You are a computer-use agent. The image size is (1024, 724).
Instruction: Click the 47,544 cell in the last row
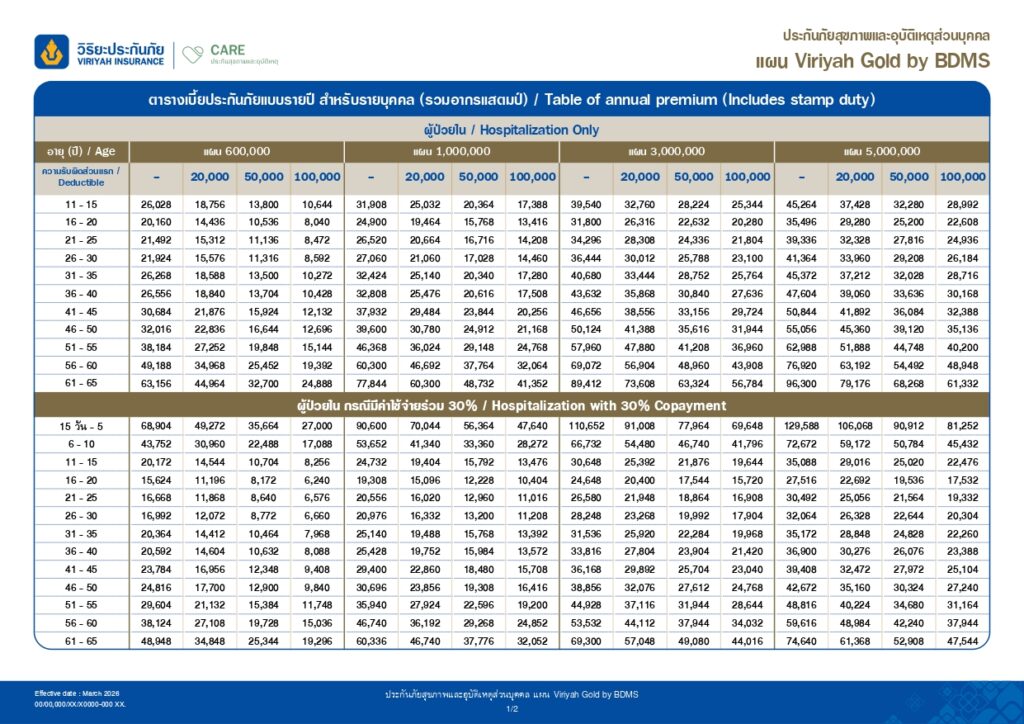click(962, 641)
